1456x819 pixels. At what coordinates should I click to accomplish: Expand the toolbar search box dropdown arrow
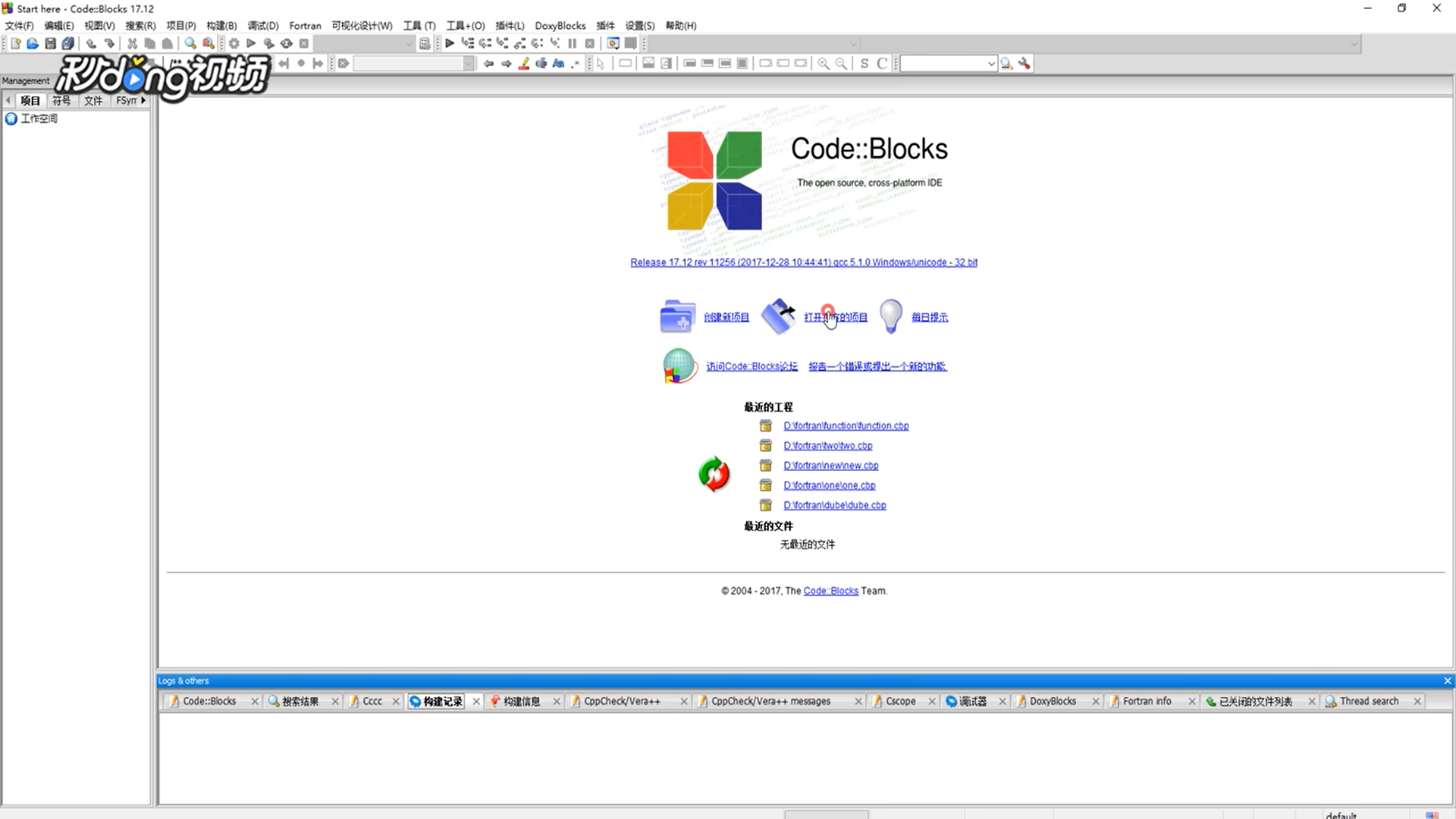(x=990, y=64)
